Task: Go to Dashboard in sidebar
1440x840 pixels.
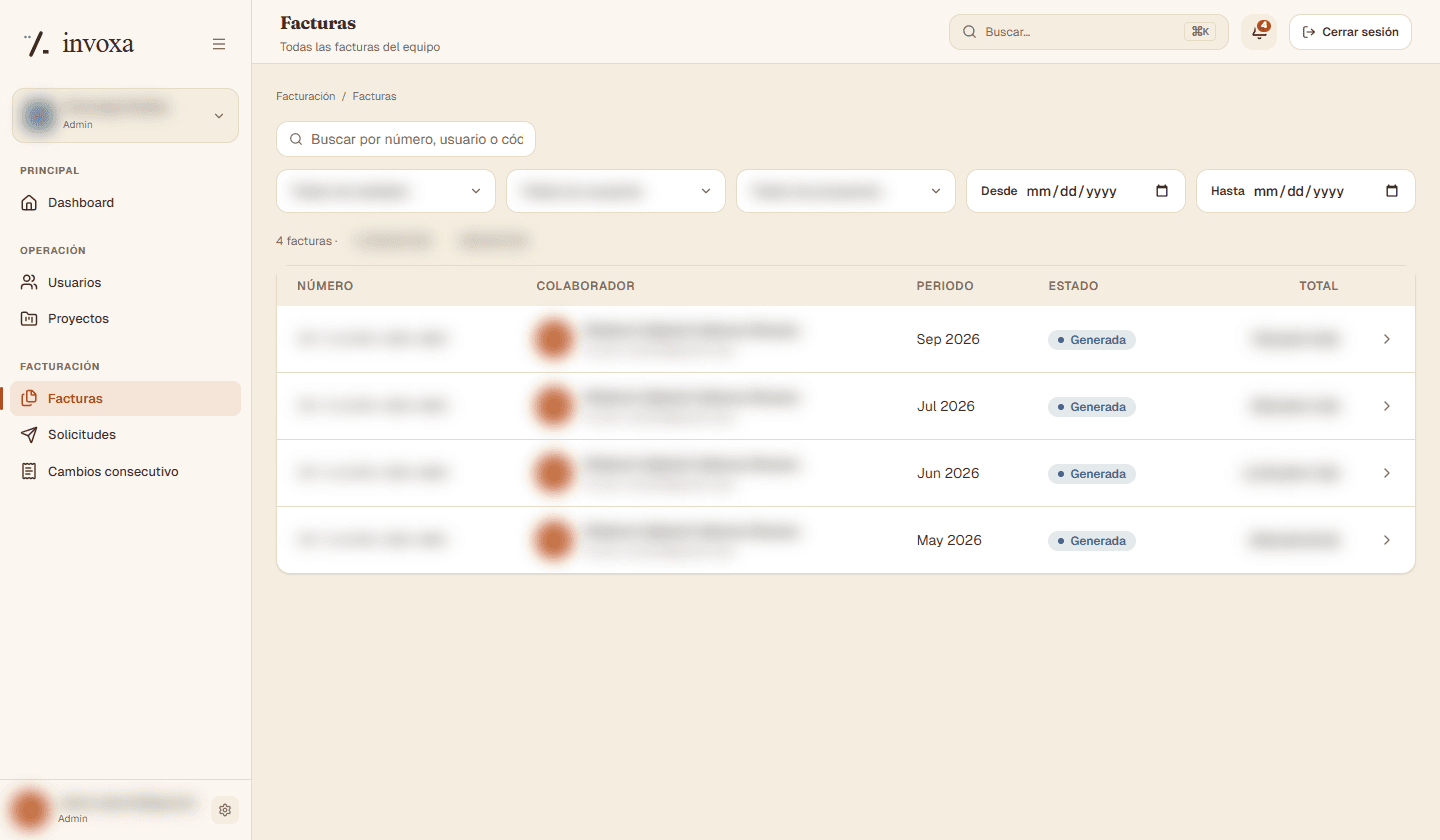Action: point(125,203)
